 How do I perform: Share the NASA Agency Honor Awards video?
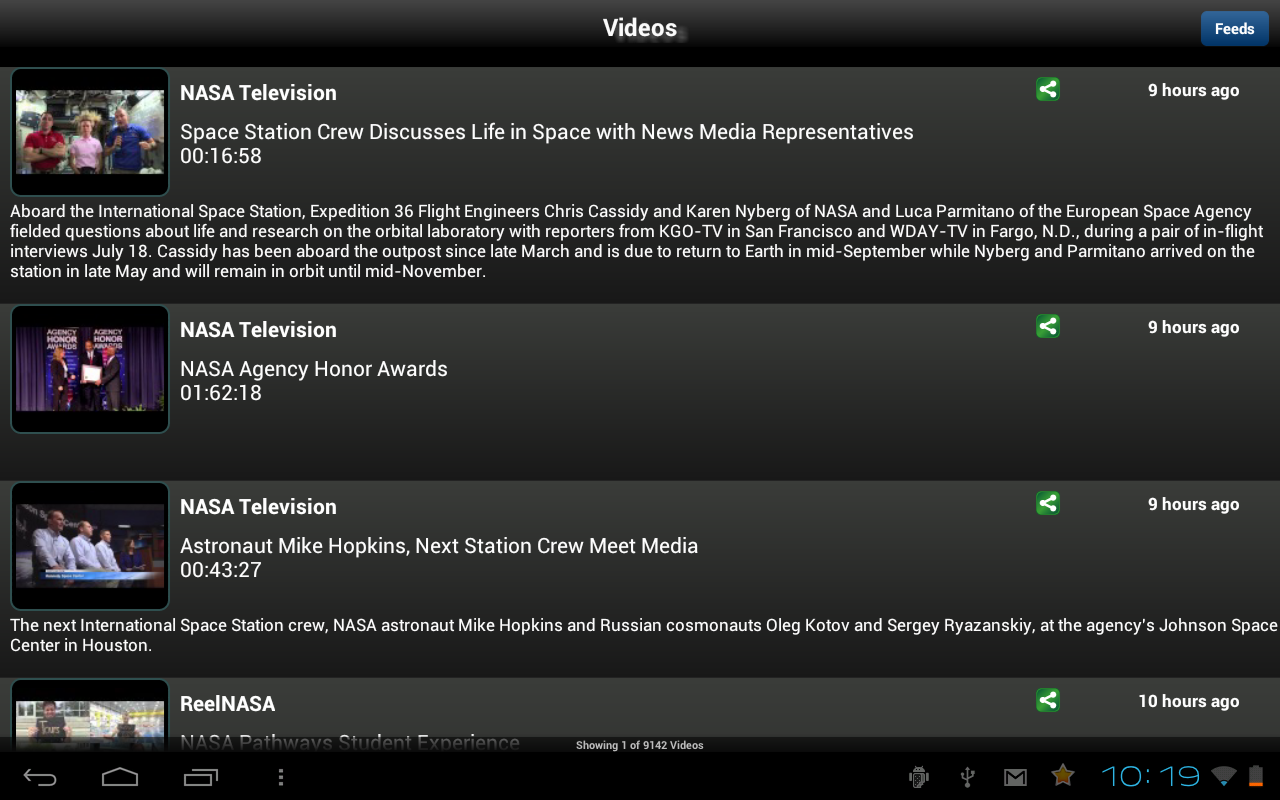tap(1048, 327)
